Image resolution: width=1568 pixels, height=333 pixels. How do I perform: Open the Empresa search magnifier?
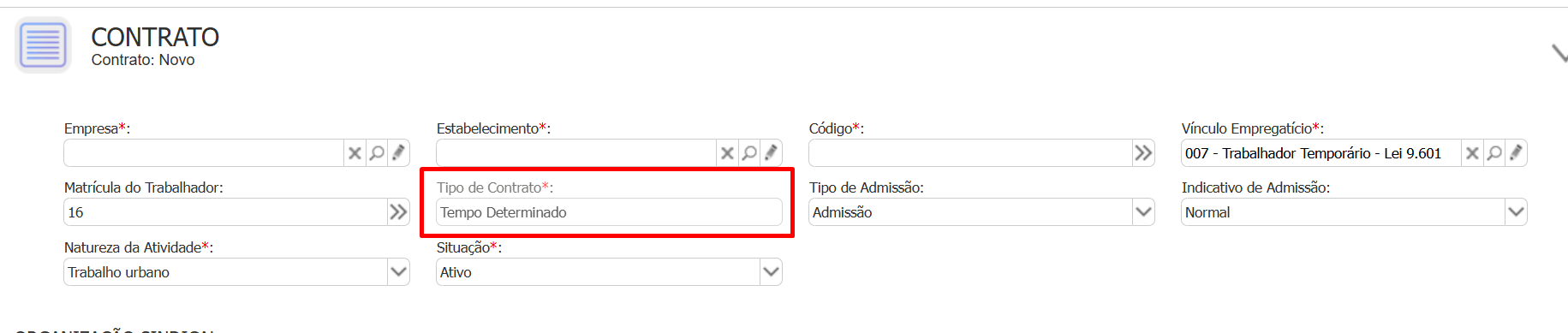(x=377, y=153)
